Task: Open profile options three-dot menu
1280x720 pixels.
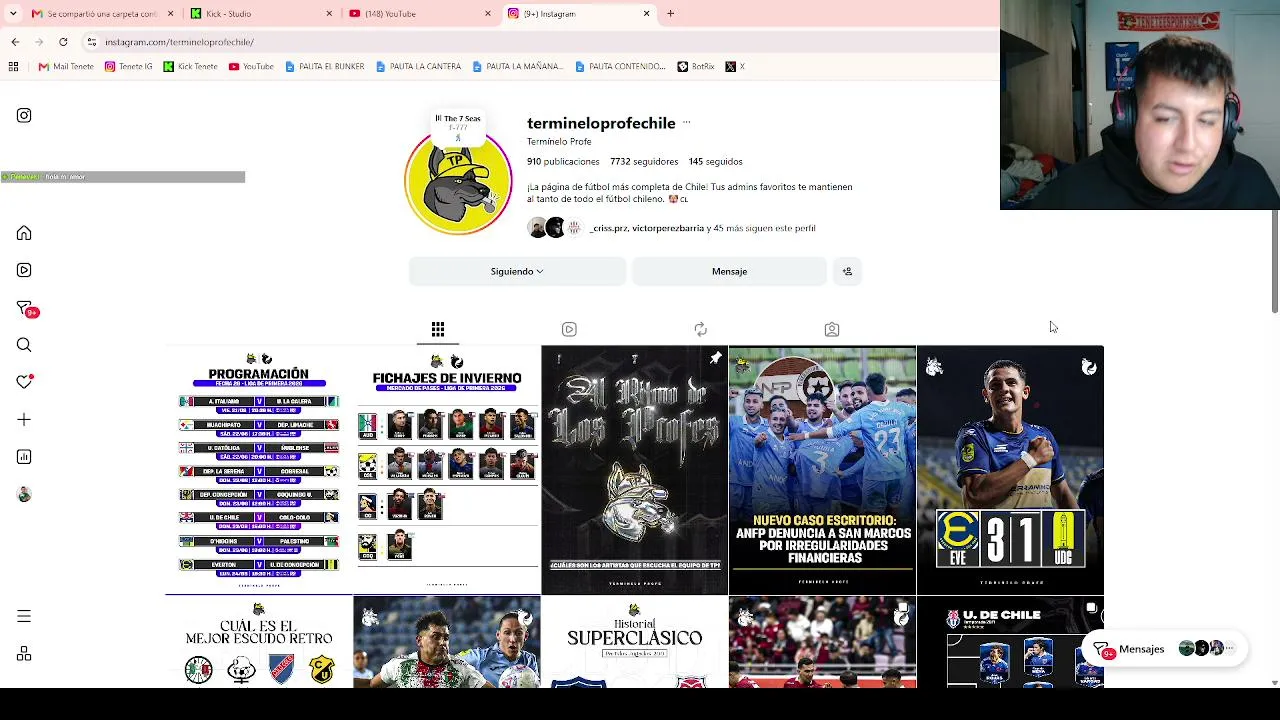Action: click(686, 123)
